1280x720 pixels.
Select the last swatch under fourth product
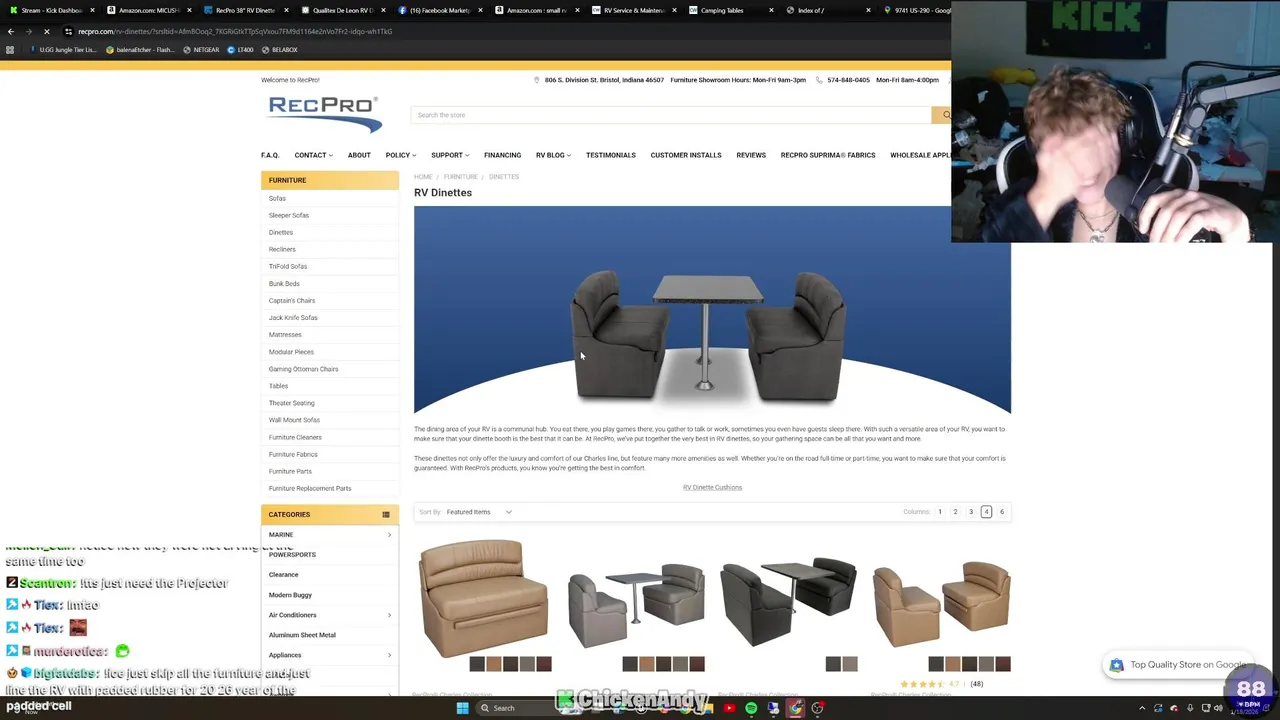[x=1003, y=664]
